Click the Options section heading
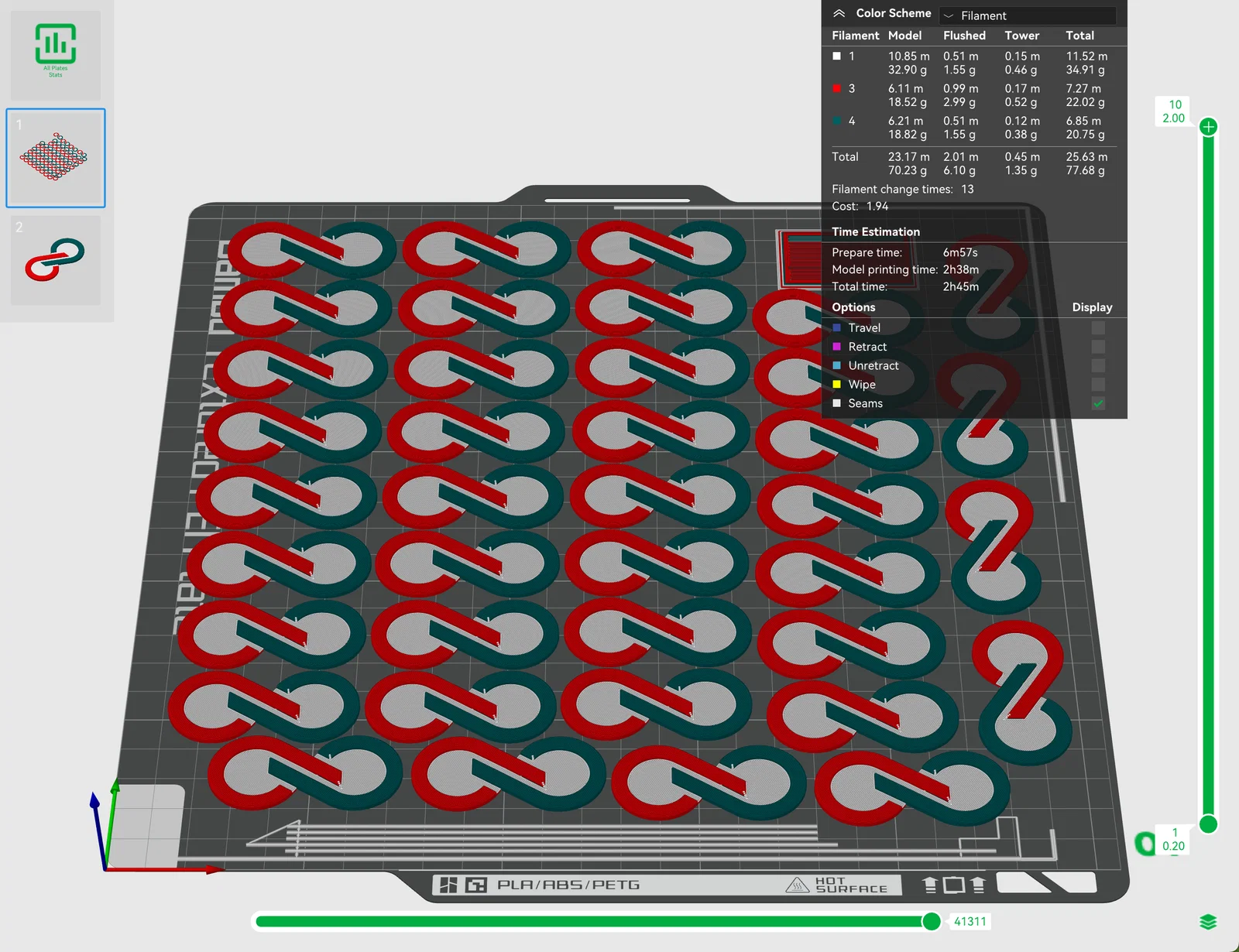Image resolution: width=1239 pixels, height=952 pixels. 853,307
